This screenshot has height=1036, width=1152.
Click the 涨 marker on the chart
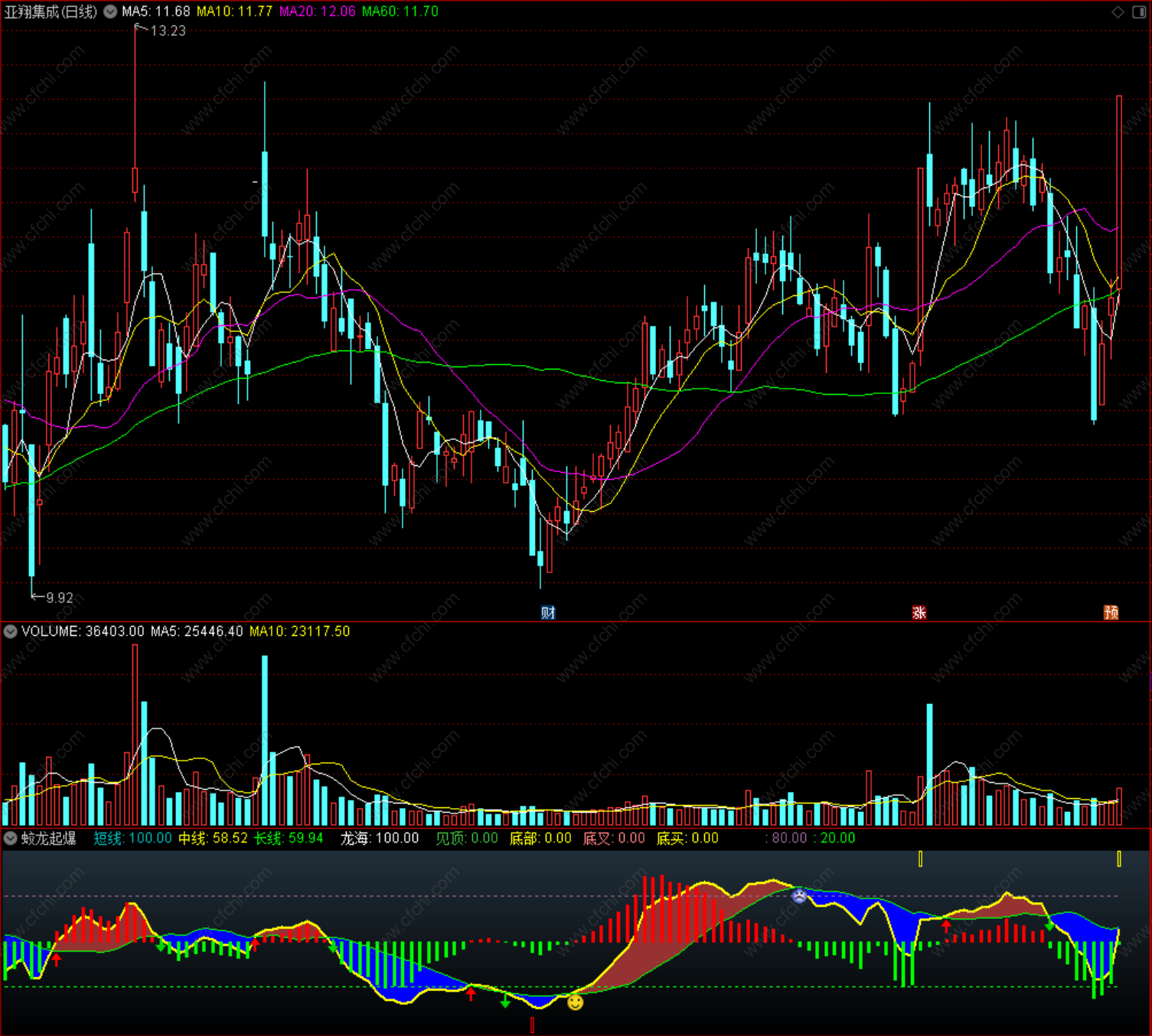[x=919, y=612]
